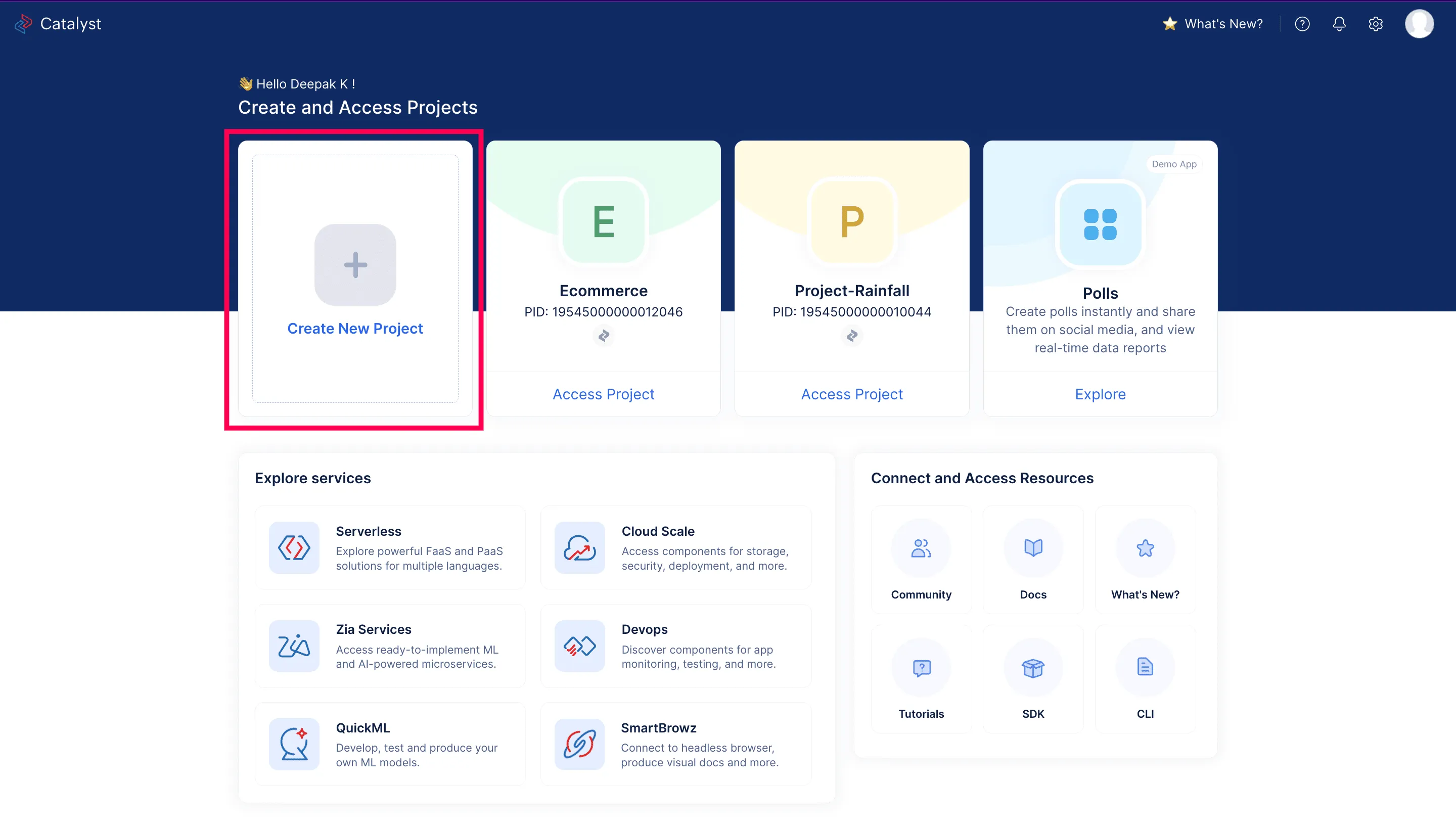Image resolution: width=1456 pixels, height=830 pixels.
Task: Click the help question mark icon
Action: (1301, 24)
